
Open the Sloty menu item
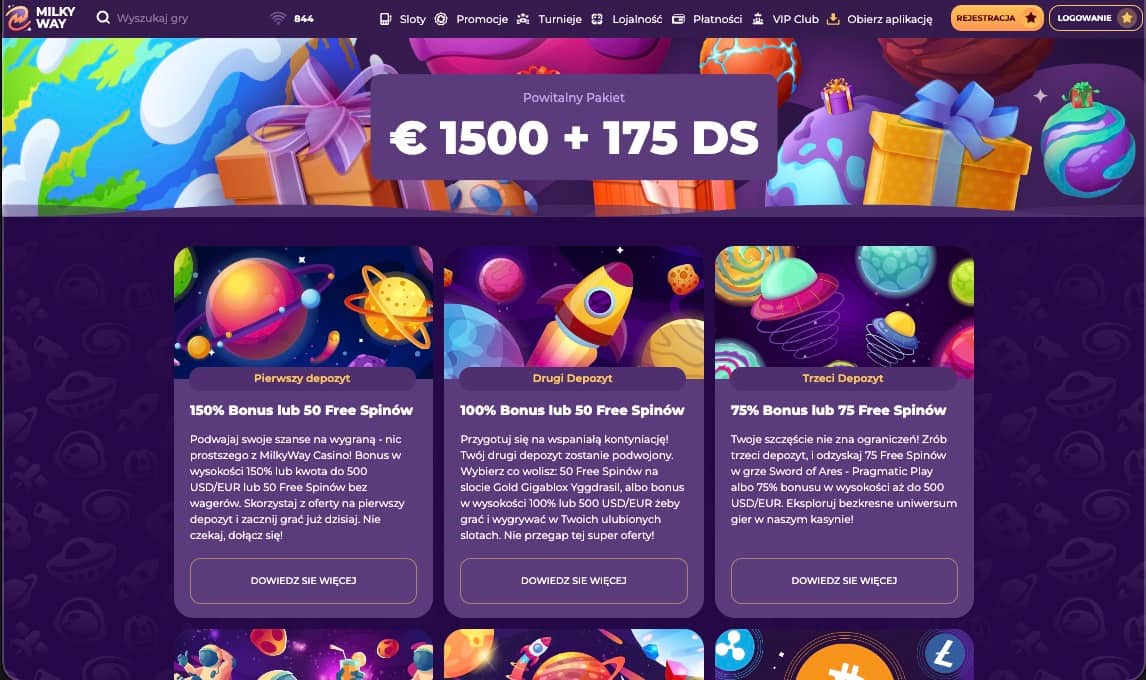click(412, 19)
